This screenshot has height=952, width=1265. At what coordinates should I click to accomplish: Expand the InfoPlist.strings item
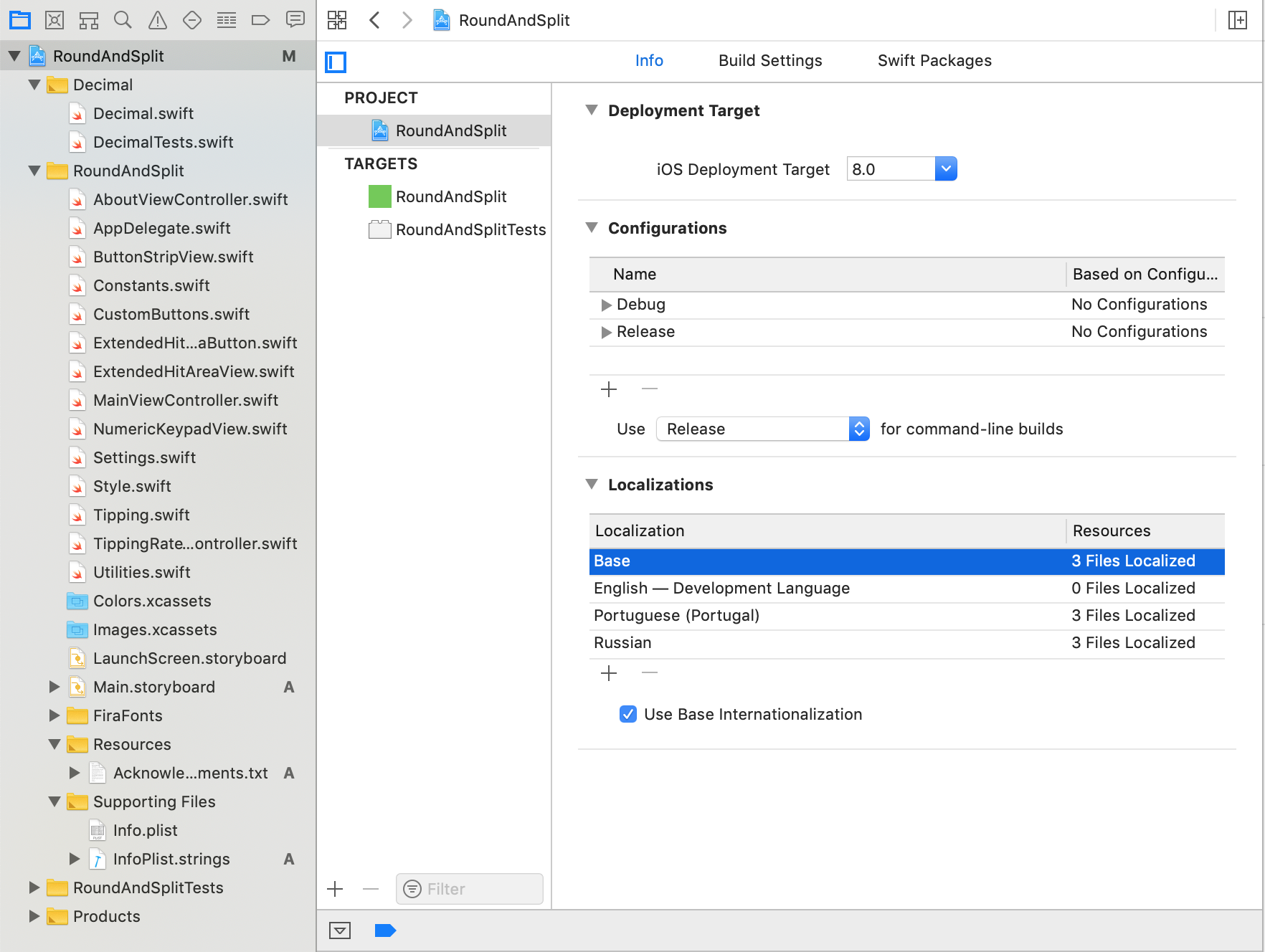pyautogui.click(x=75, y=859)
